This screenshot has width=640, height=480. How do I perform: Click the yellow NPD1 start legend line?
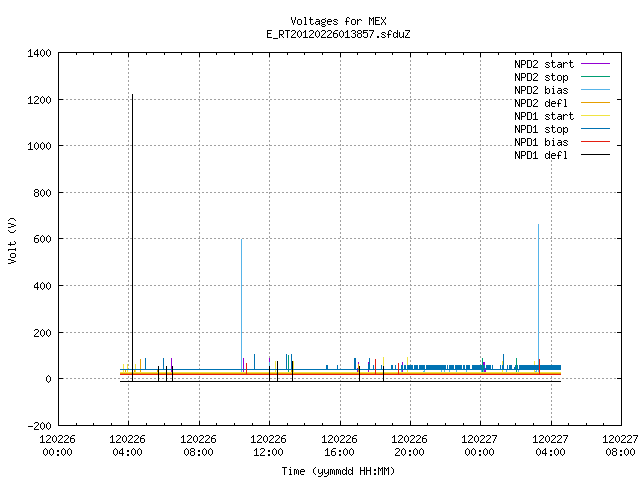pyautogui.click(x=595, y=116)
